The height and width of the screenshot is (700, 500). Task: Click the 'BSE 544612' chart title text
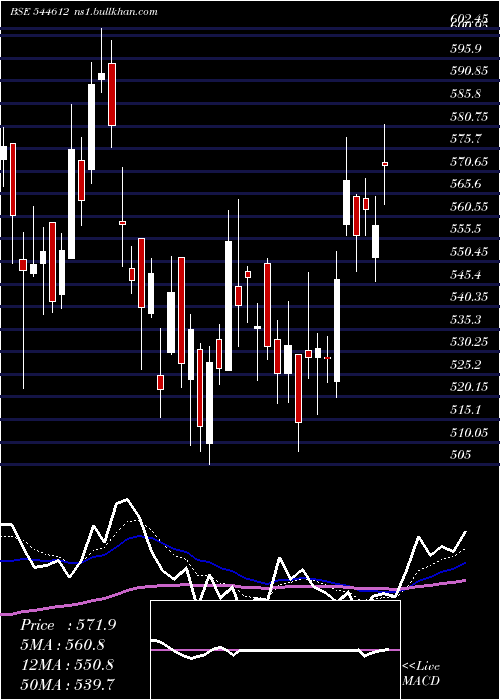tap(39, 12)
